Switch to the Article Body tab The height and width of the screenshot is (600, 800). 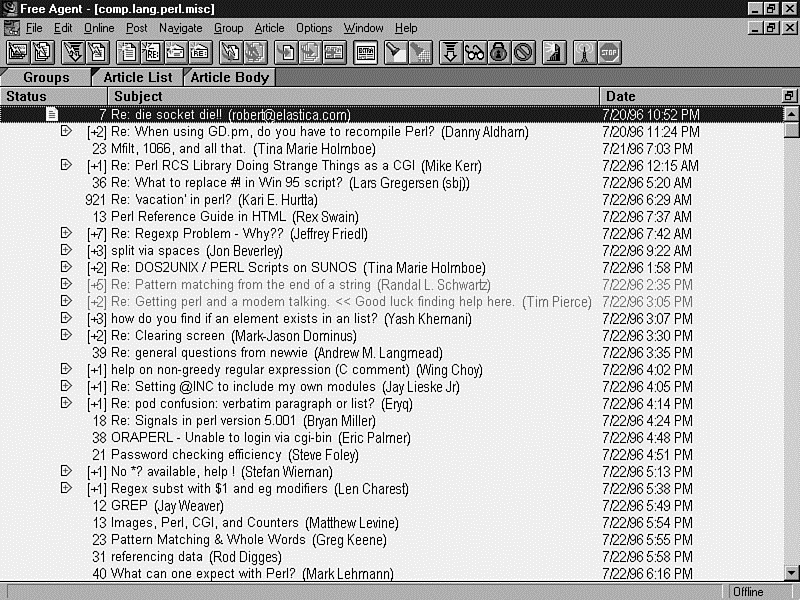click(230, 77)
